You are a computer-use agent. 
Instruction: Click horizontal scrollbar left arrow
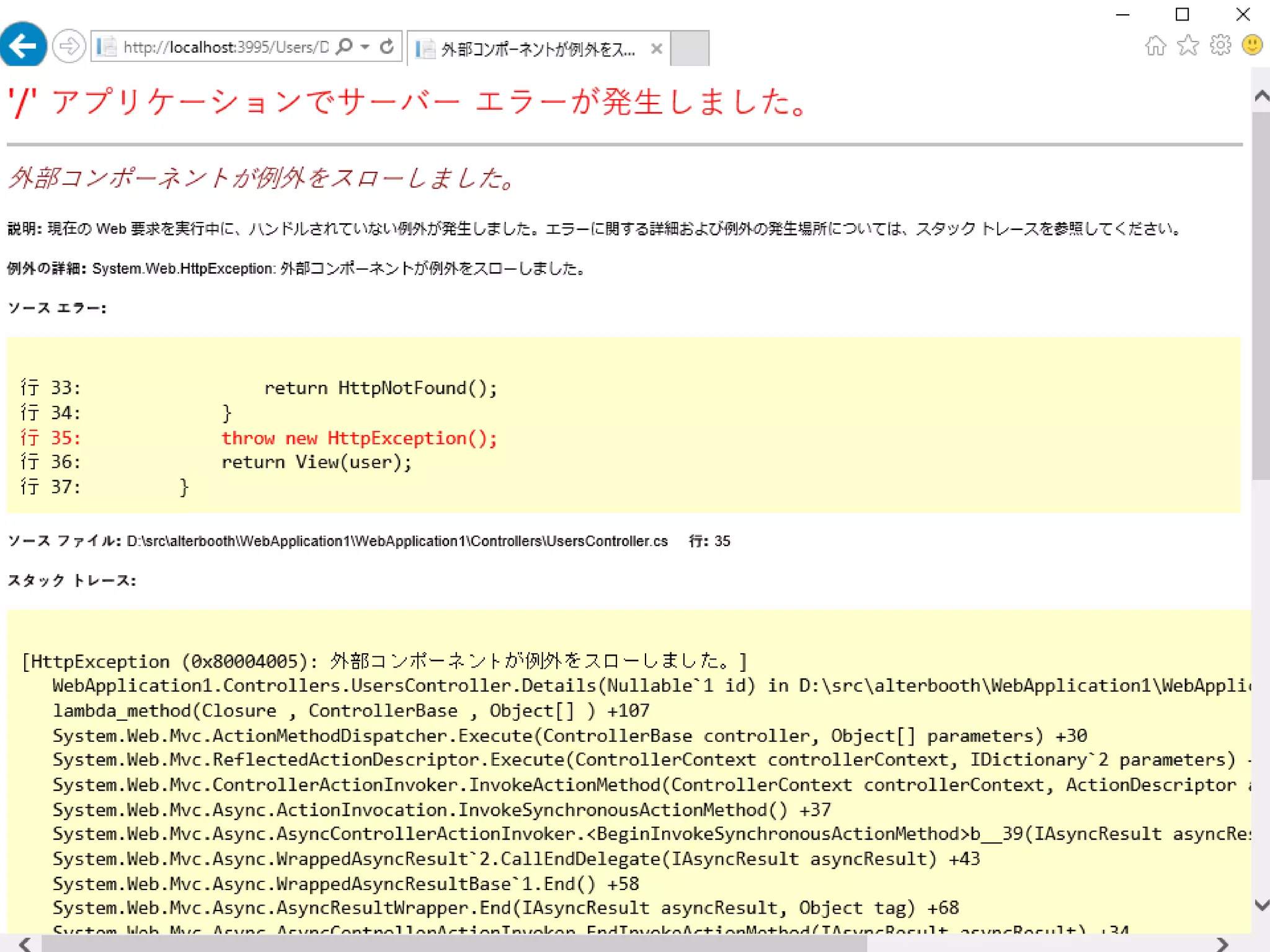(25, 944)
